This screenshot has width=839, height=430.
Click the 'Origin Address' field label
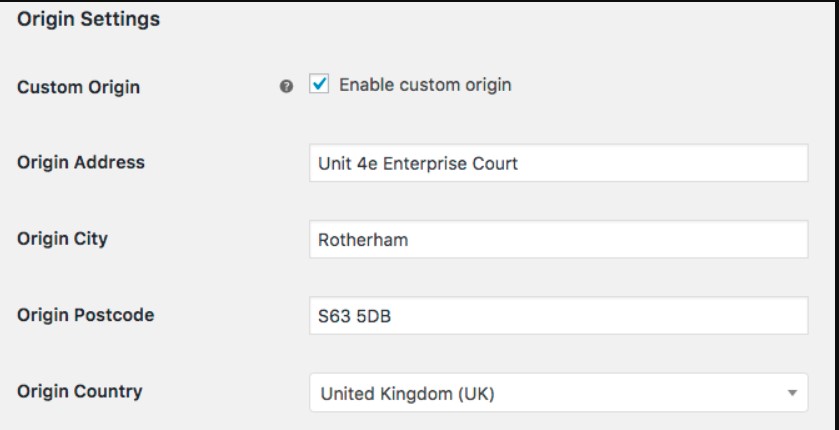pyautogui.click(x=81, y=162)
